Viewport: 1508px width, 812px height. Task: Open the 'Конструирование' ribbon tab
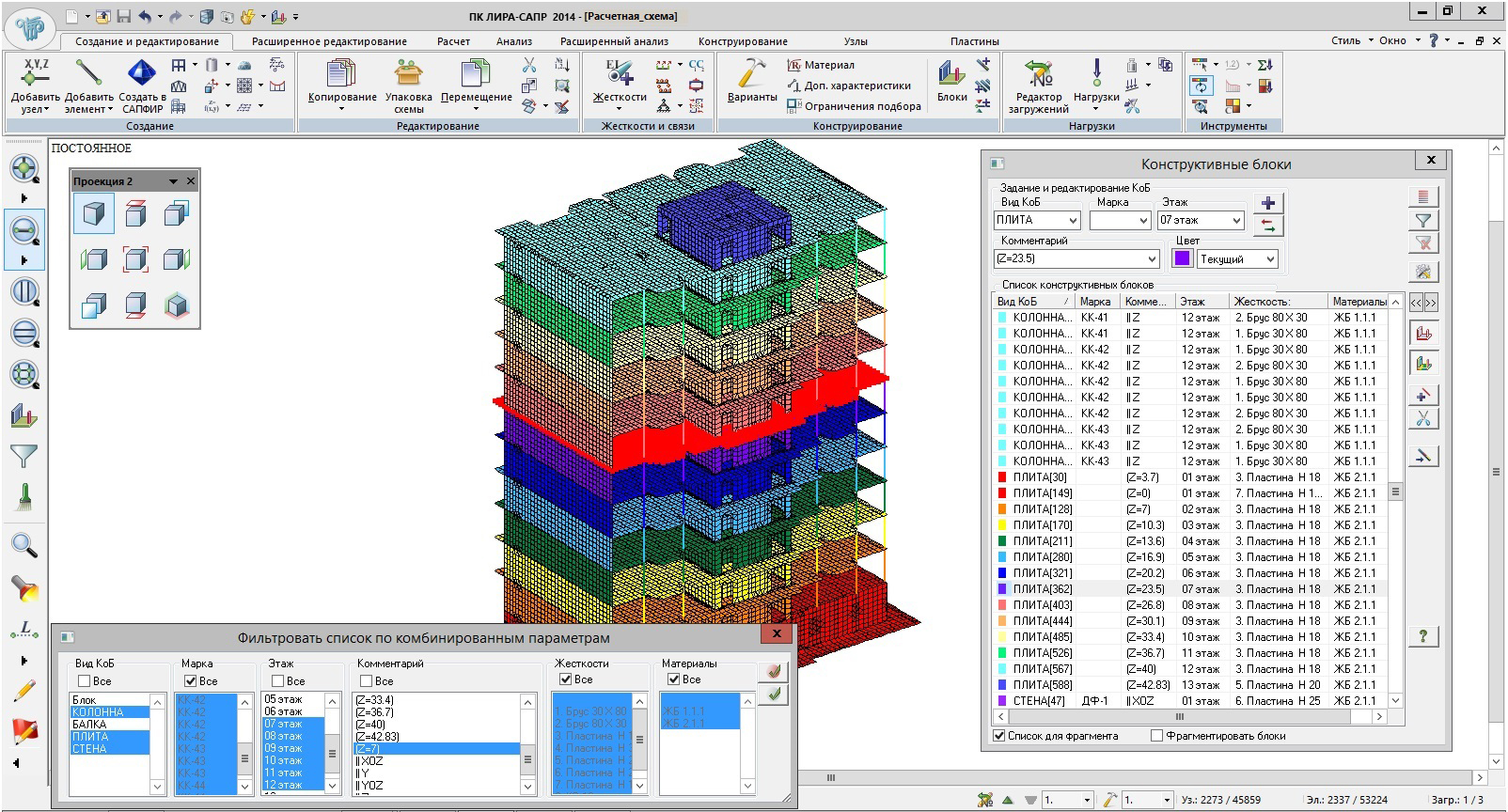743,41
